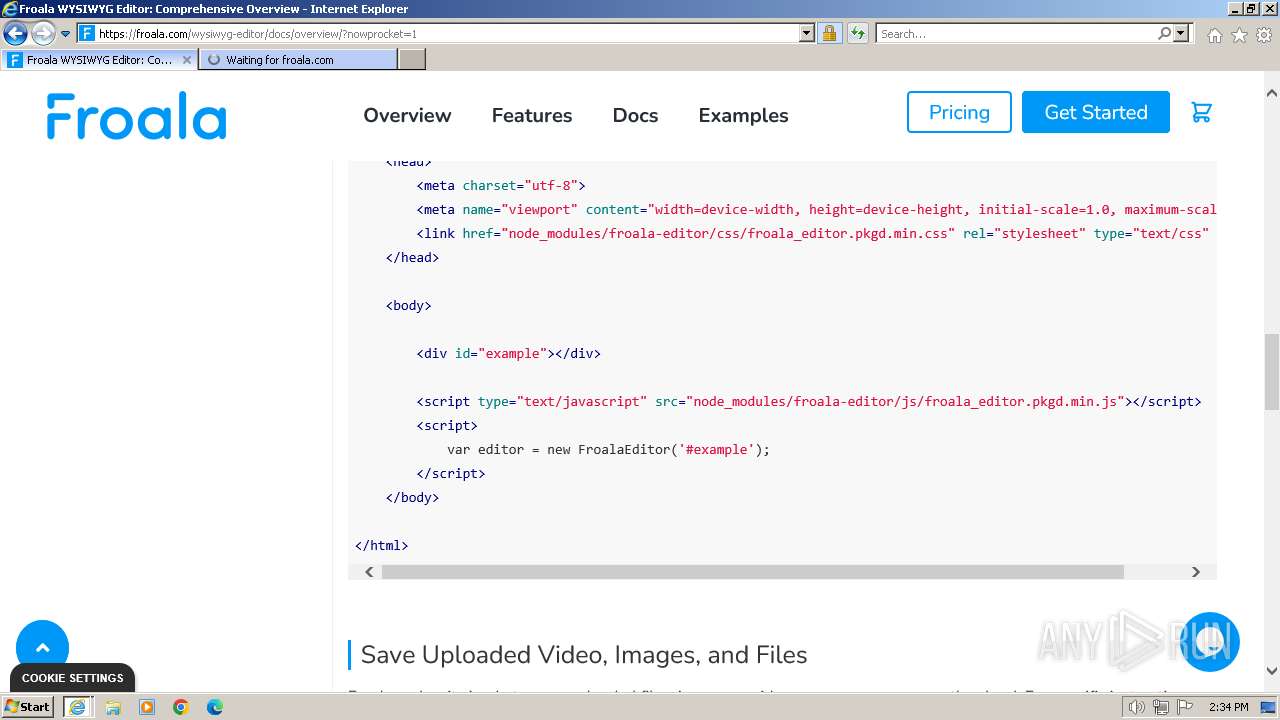1280x720 pixels.
Task: Click the address bar URL field
Action: 445,33
